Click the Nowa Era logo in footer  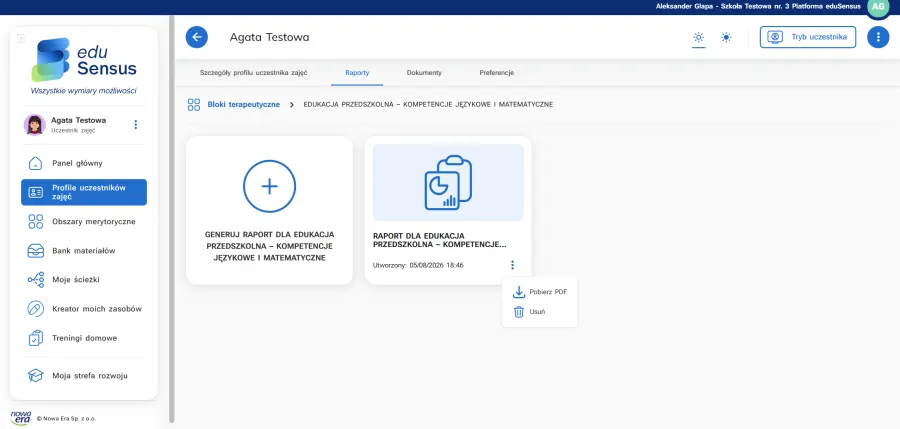[x=20, y=419]
